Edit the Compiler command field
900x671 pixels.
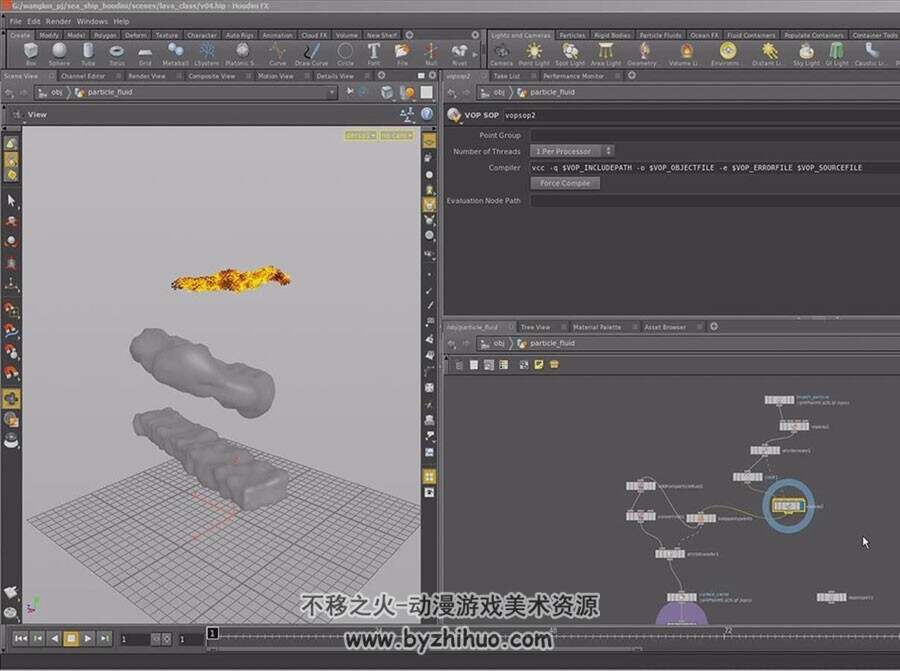pos(715,168)
